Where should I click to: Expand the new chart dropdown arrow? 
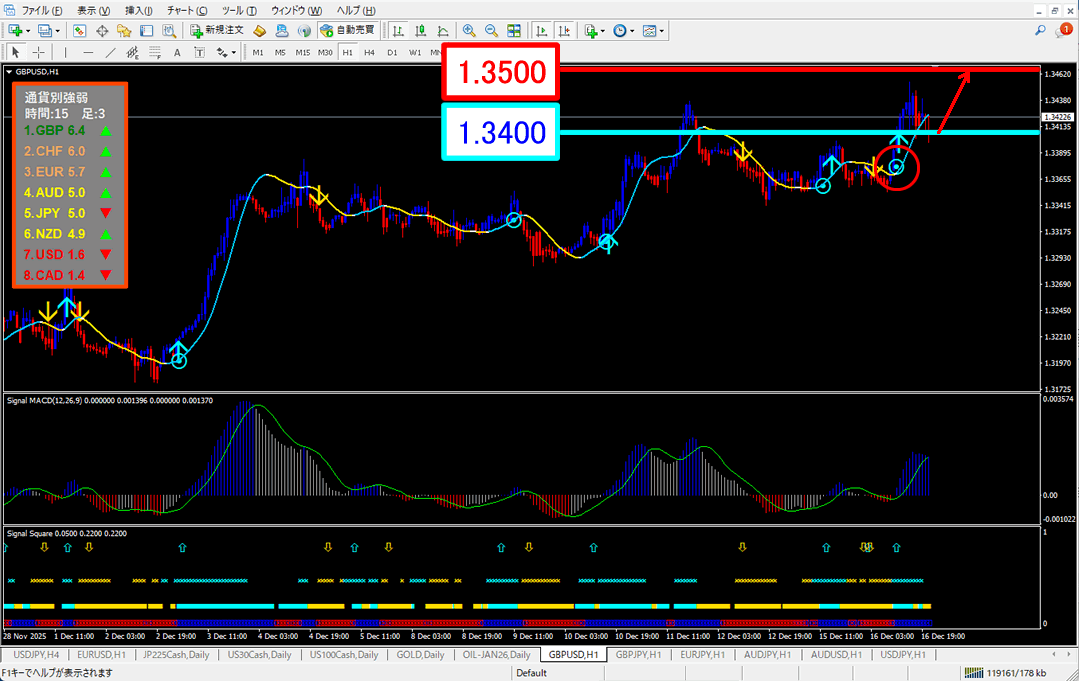(27, 31)
